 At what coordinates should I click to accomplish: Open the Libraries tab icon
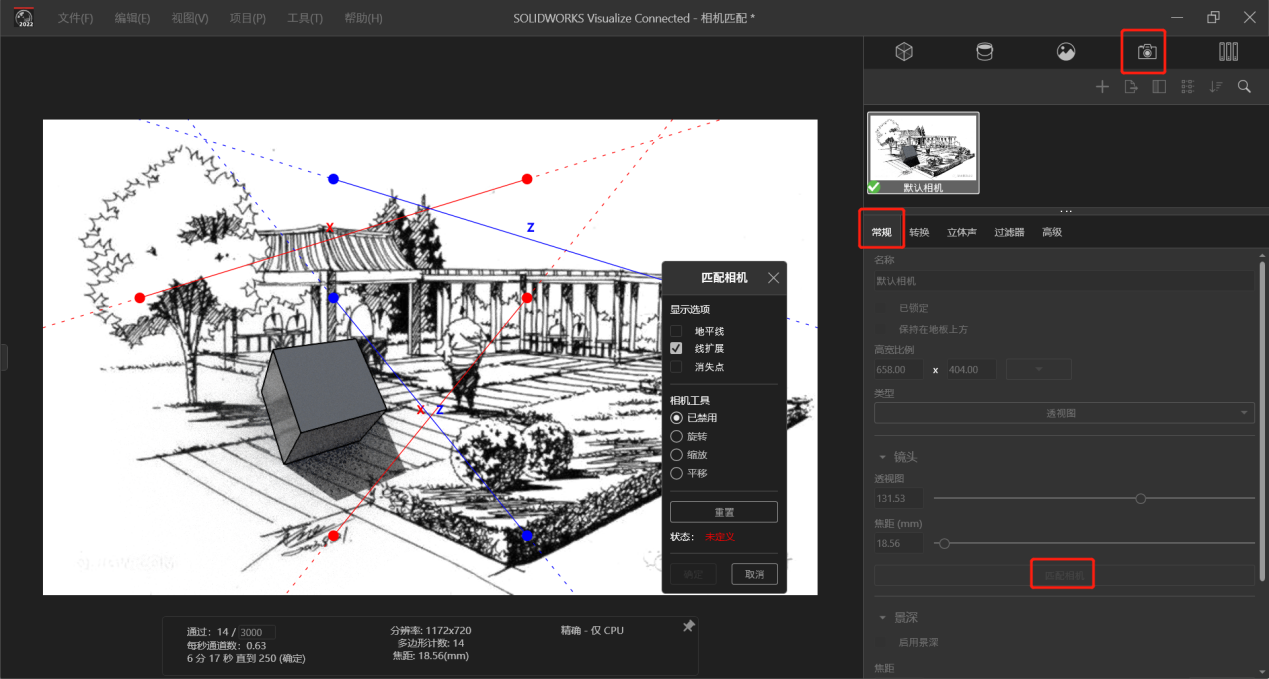pyautogui.click(x=1228, y=52)
